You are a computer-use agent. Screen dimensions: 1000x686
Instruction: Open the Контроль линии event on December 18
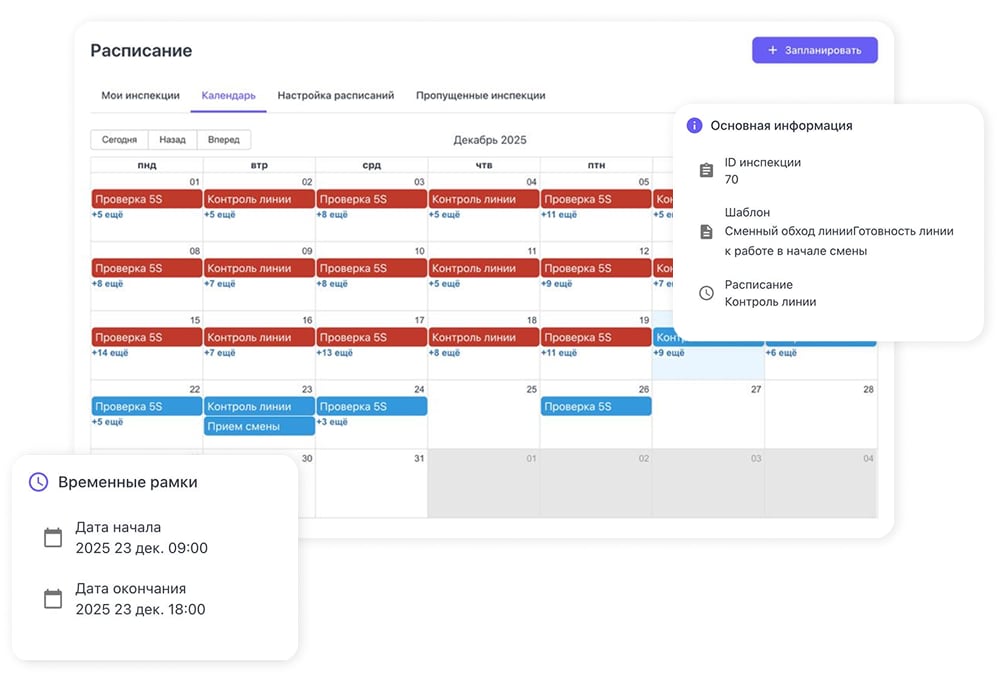(x=483, y=337)
